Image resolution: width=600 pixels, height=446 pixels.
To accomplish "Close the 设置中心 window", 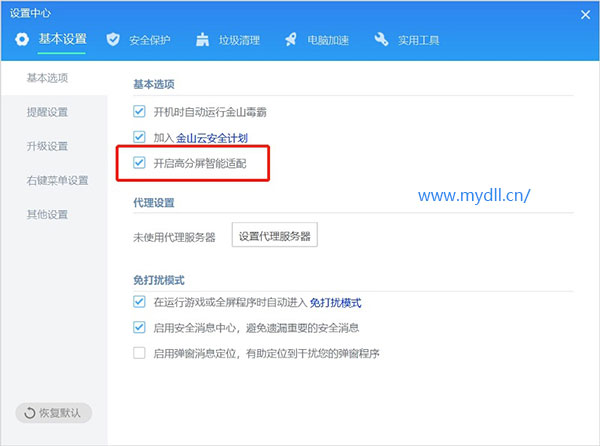I will [585, 15].
